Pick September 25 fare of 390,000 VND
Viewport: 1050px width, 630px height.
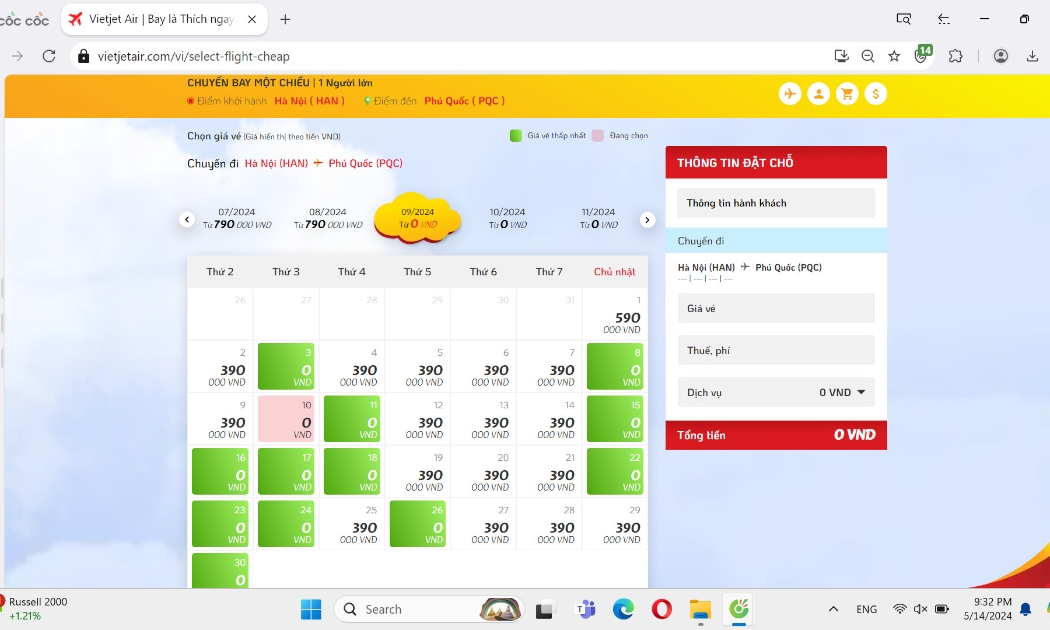352,524
